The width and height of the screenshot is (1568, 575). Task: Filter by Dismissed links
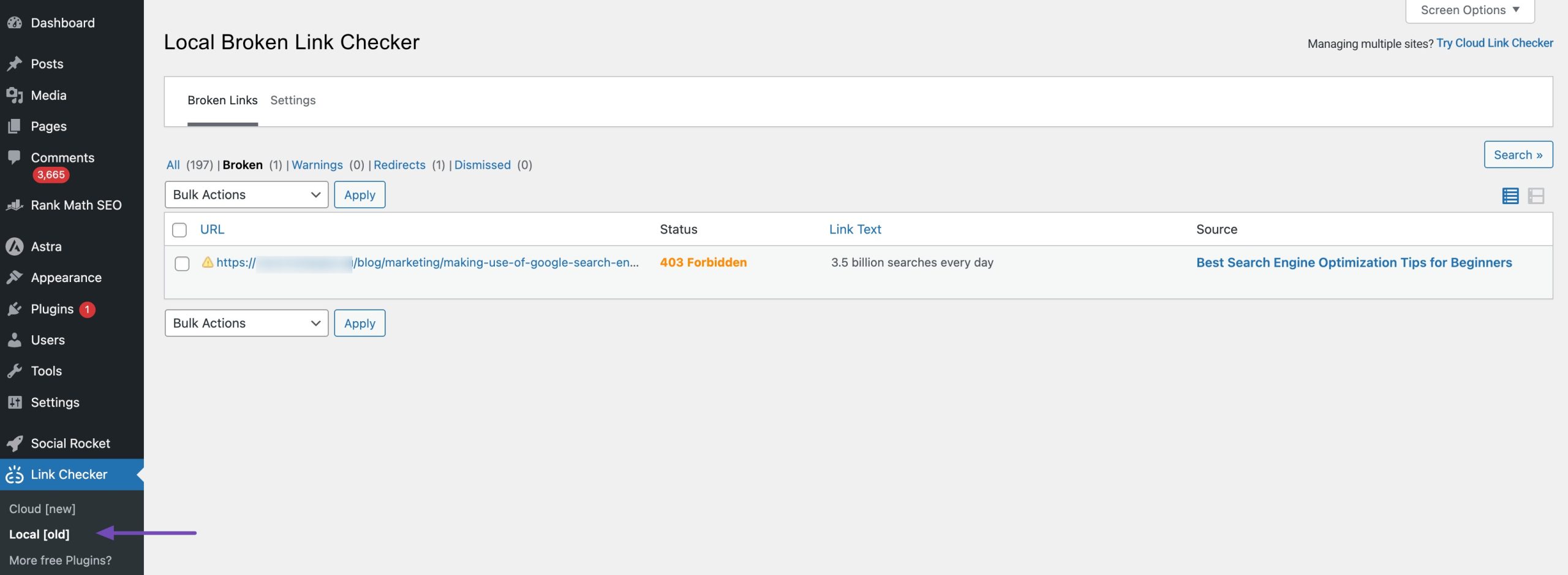483,165
